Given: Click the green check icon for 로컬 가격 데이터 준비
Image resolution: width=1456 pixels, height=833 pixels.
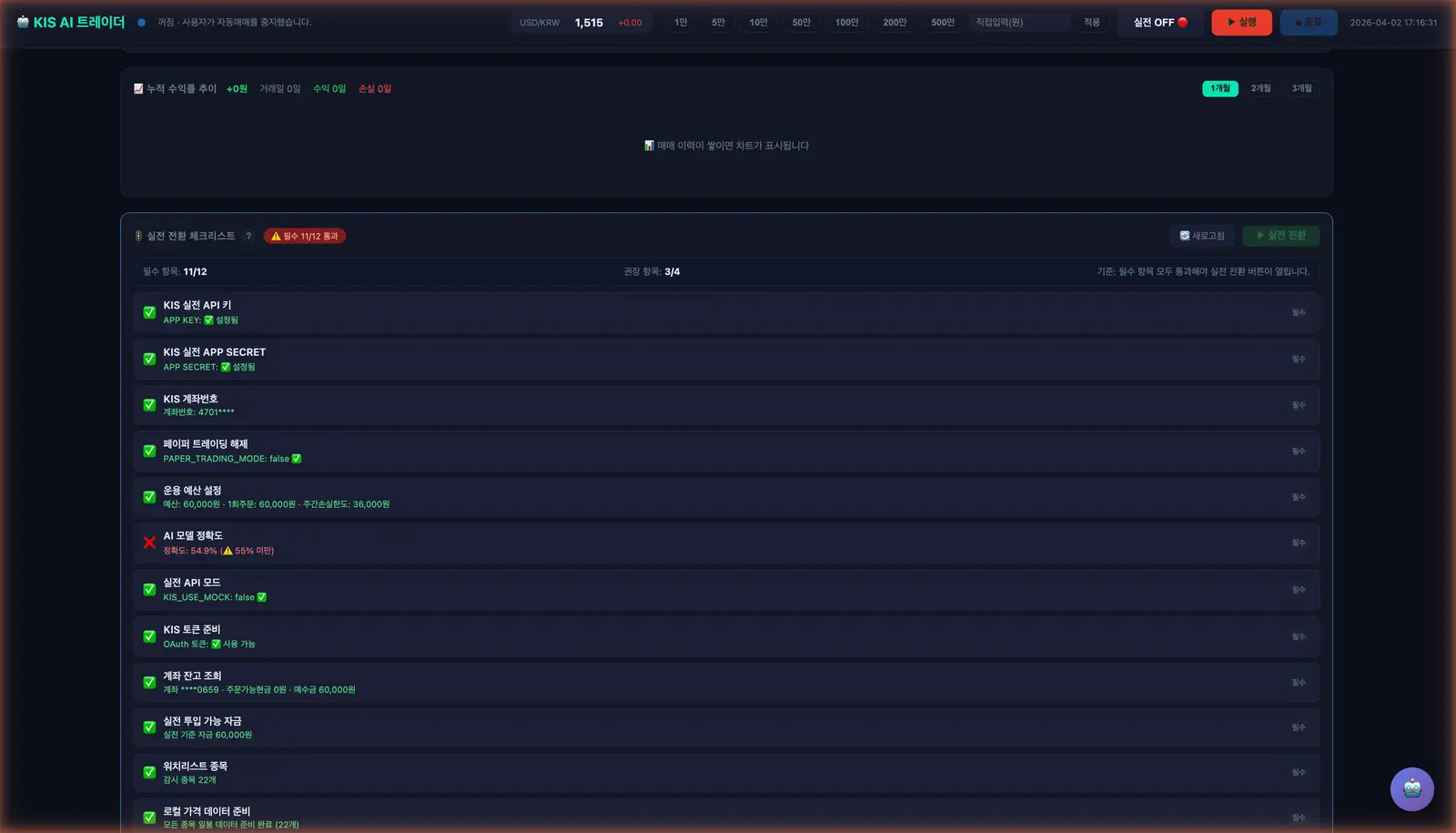Looking at the screenshot, I should tap(149, 818).
